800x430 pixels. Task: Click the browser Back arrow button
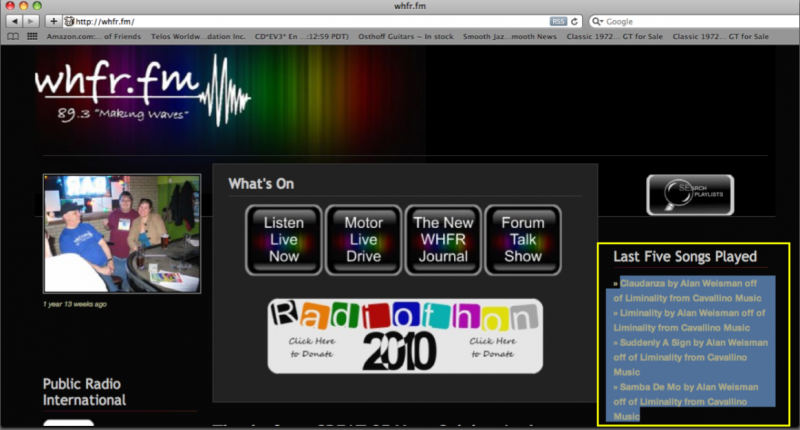click(x=15, y=21)
